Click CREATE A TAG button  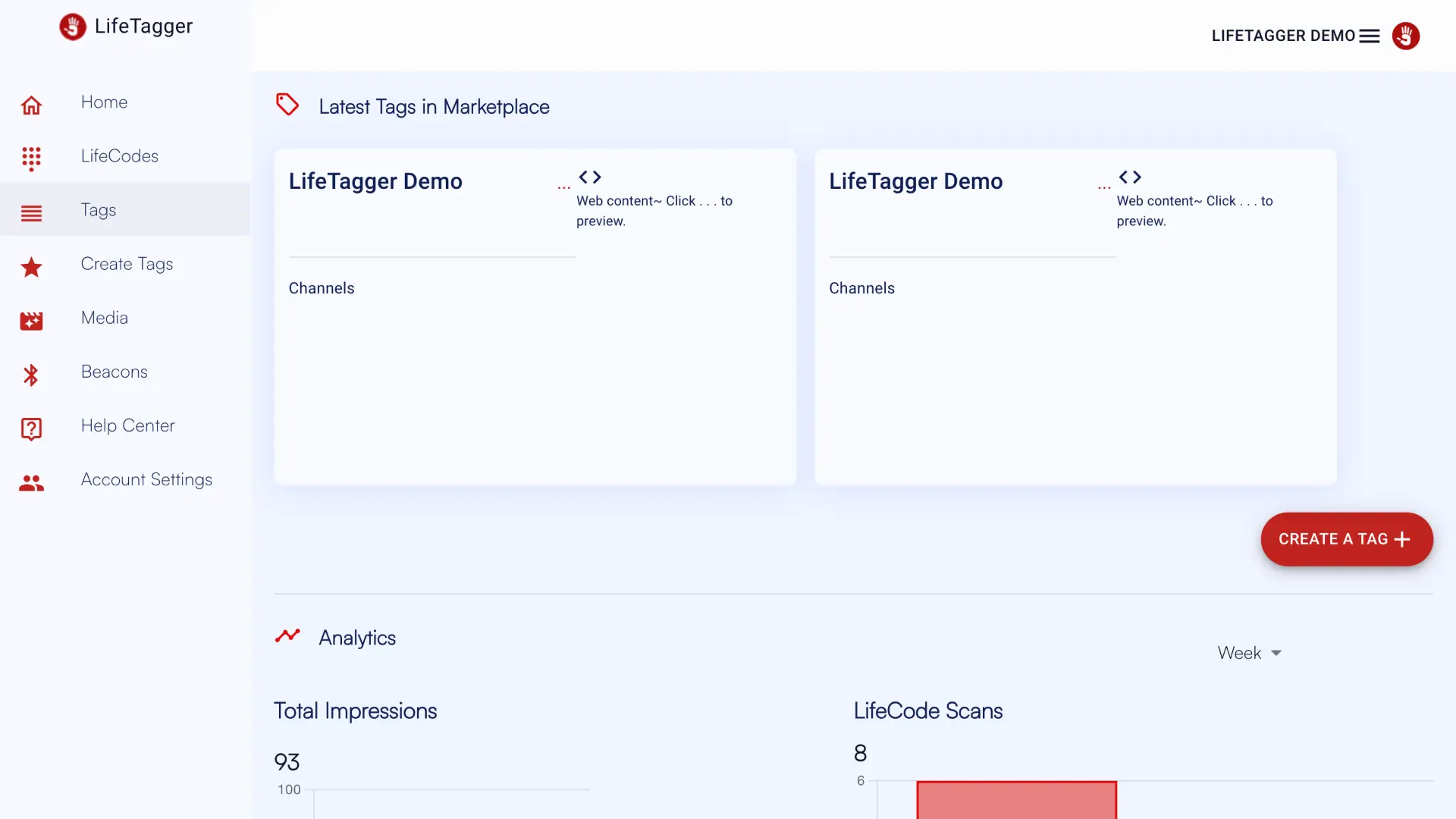(x=1345, y=538)
